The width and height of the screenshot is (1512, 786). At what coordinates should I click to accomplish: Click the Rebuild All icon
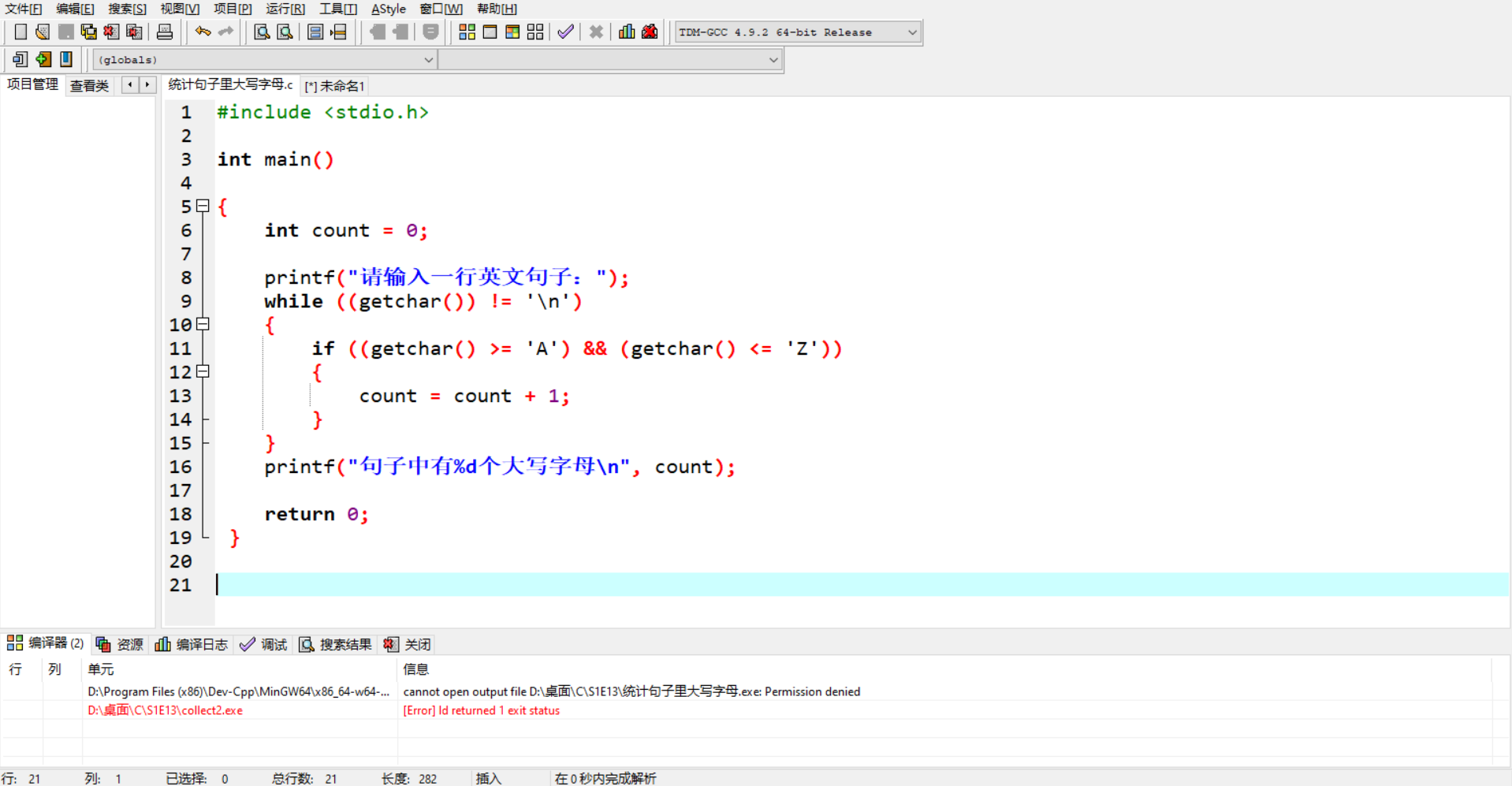pos(535,32)
